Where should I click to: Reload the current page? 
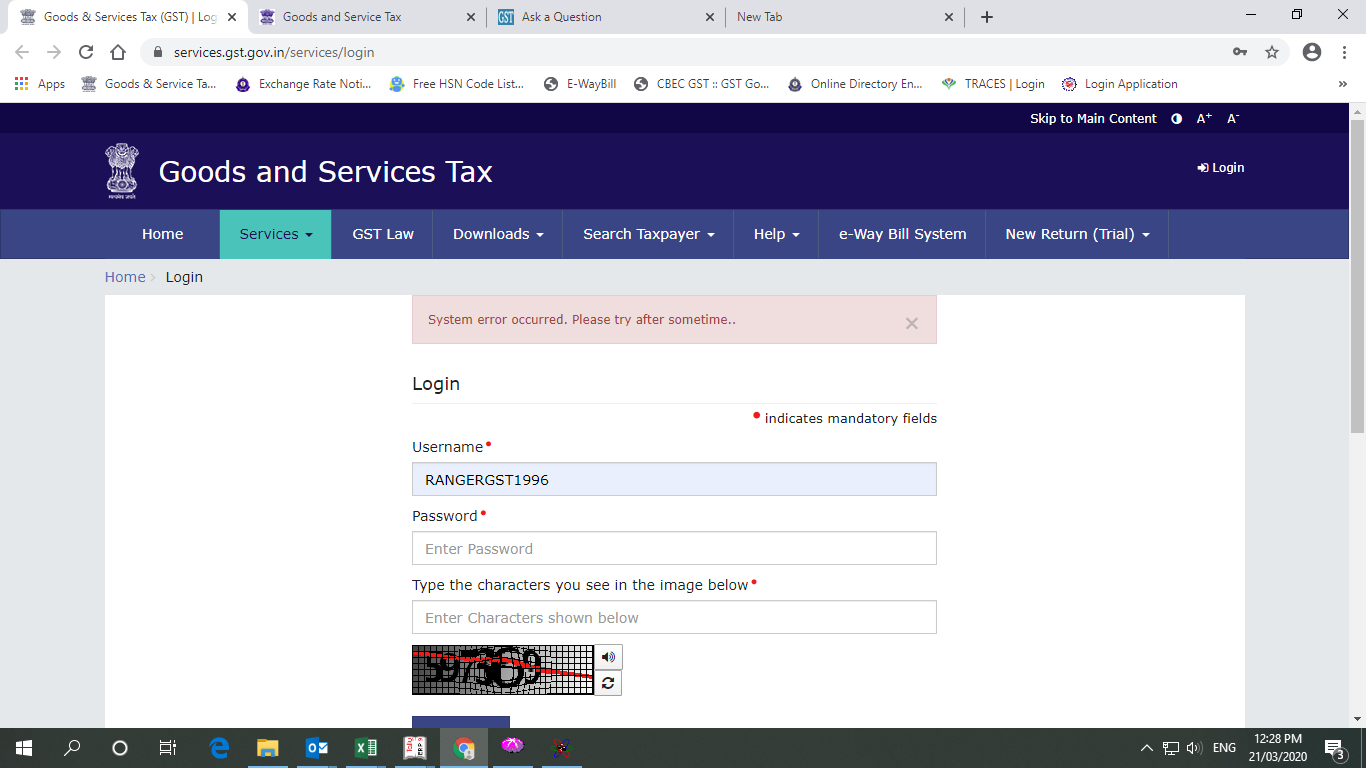[86, 52]
